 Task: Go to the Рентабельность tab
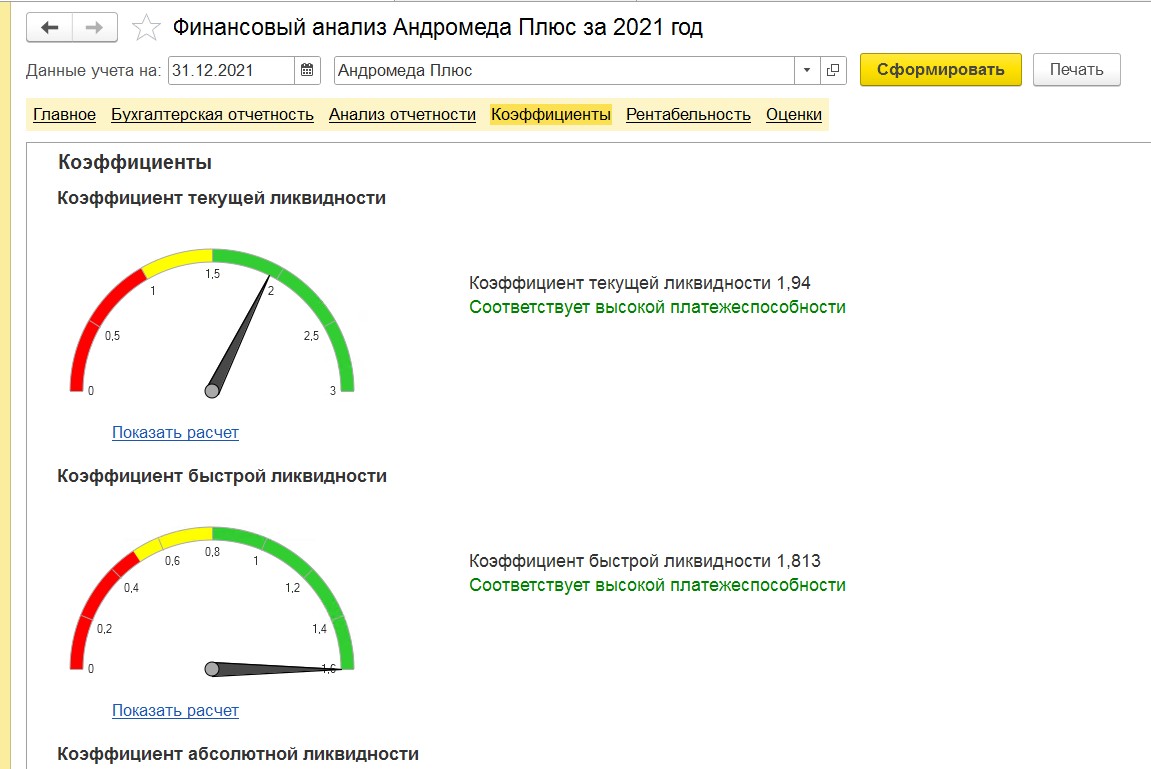(x=688, y=114)
